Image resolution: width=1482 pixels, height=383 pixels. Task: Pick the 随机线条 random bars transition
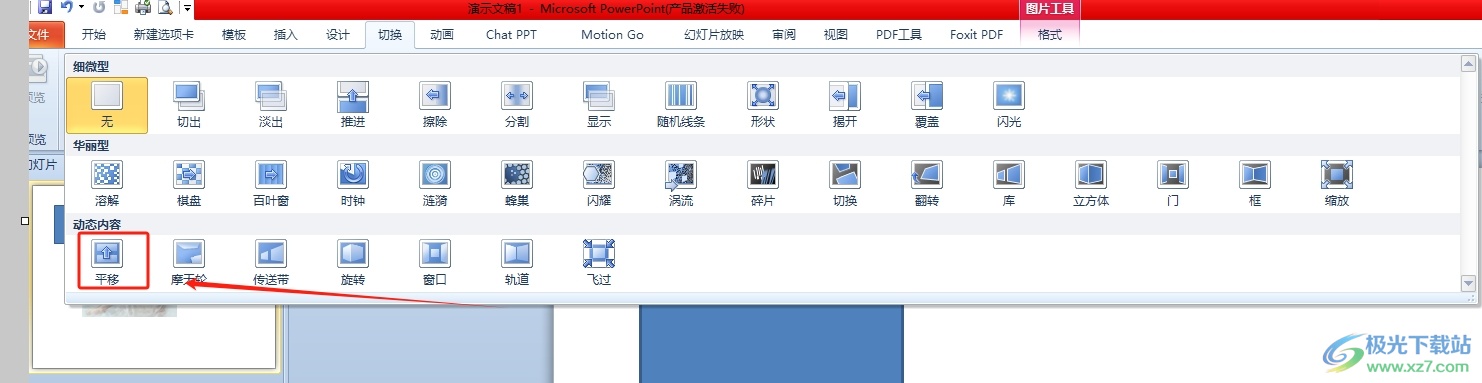(681, 105)
